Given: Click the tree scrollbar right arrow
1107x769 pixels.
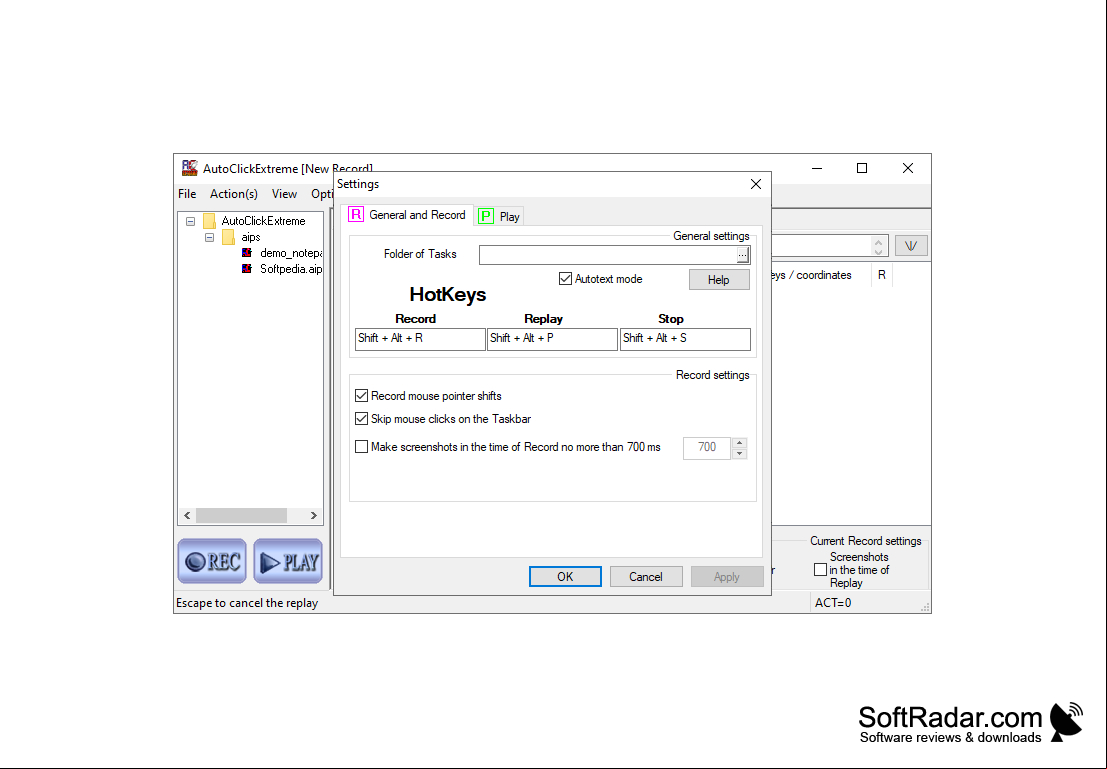Looking at the screenshot, I should [313, 515].
